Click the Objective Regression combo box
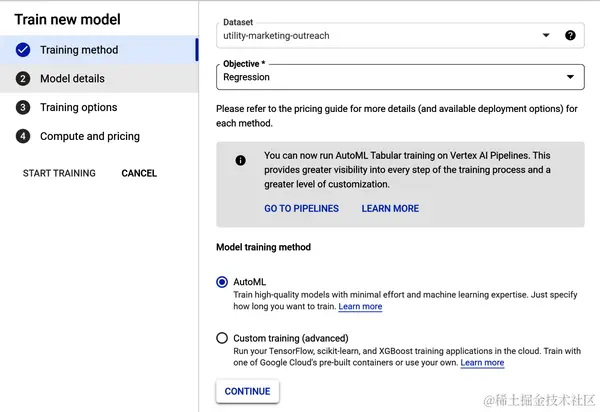Screen dimensions: 600x412 point(390,76)
